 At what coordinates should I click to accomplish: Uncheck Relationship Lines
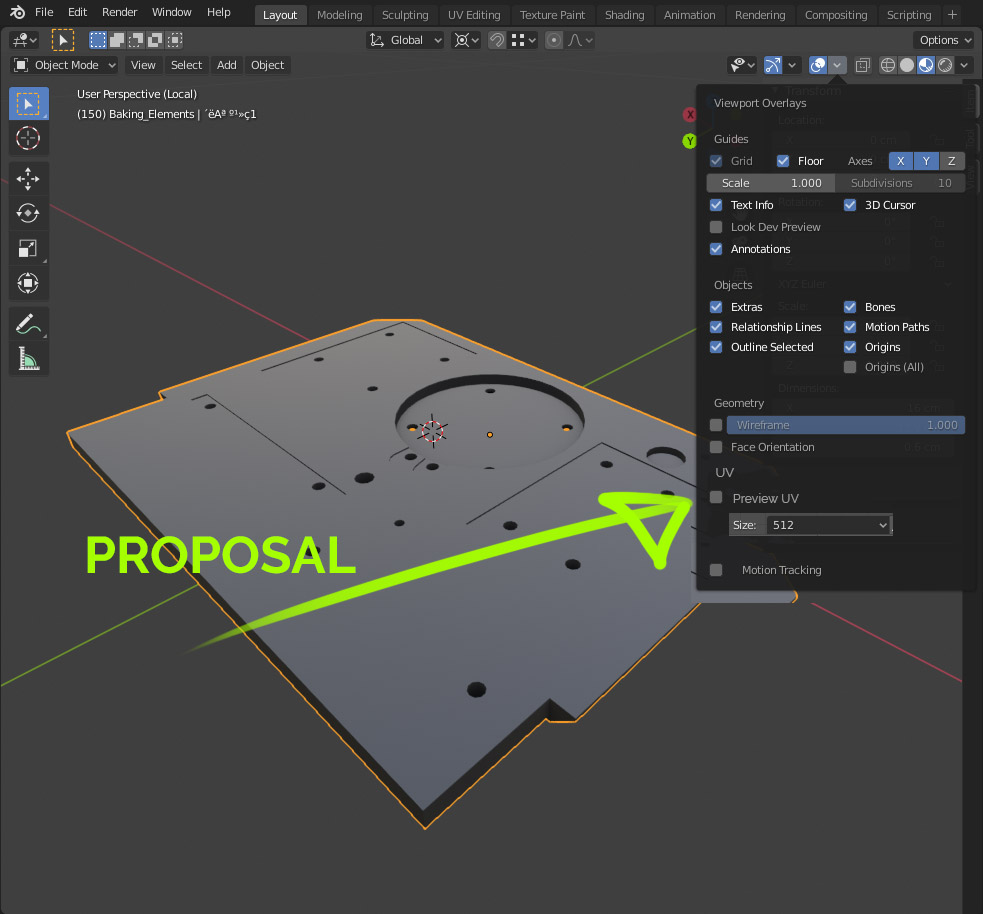click(716, 327)
